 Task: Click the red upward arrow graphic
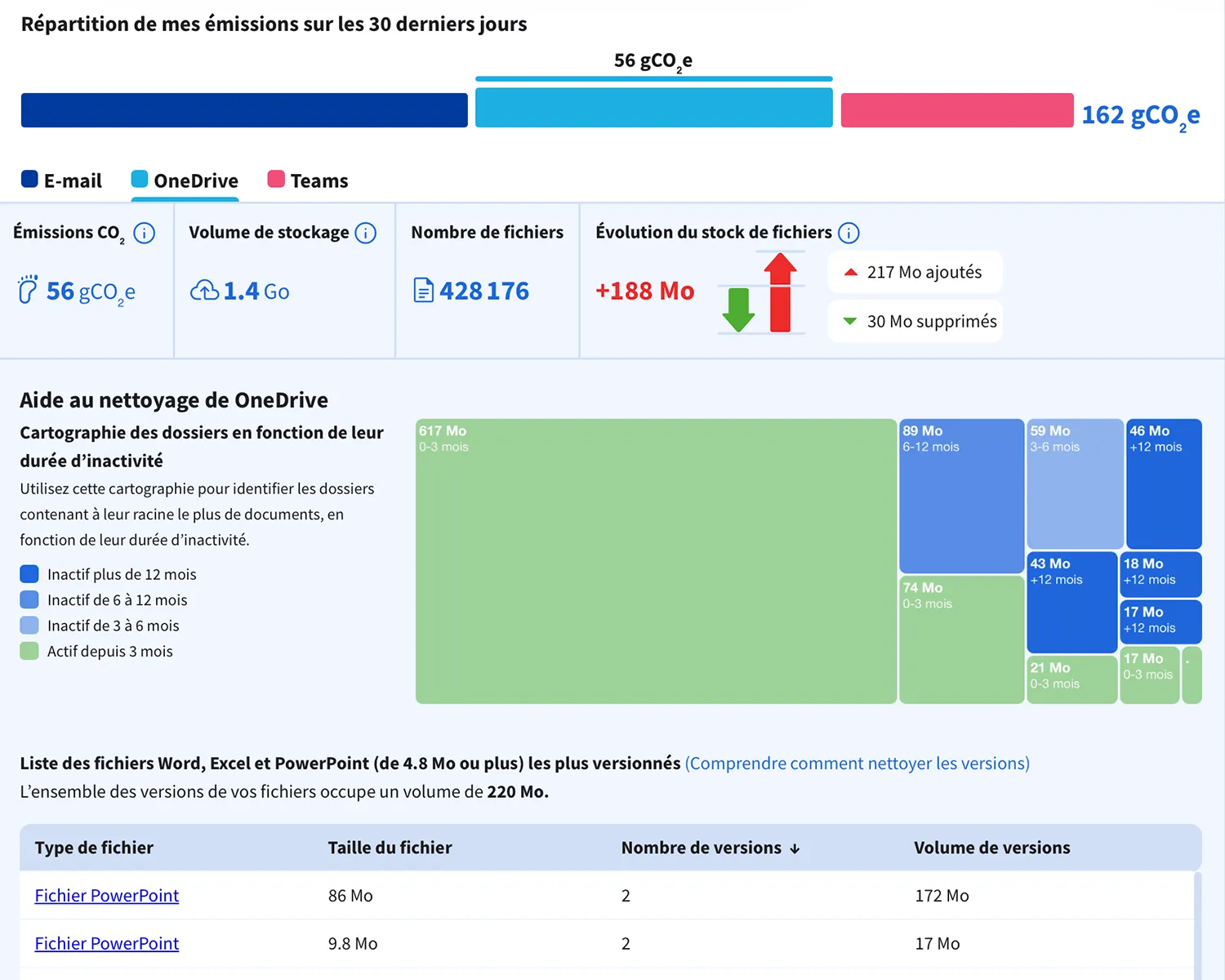pyautogui.click(x=781, y=292)
